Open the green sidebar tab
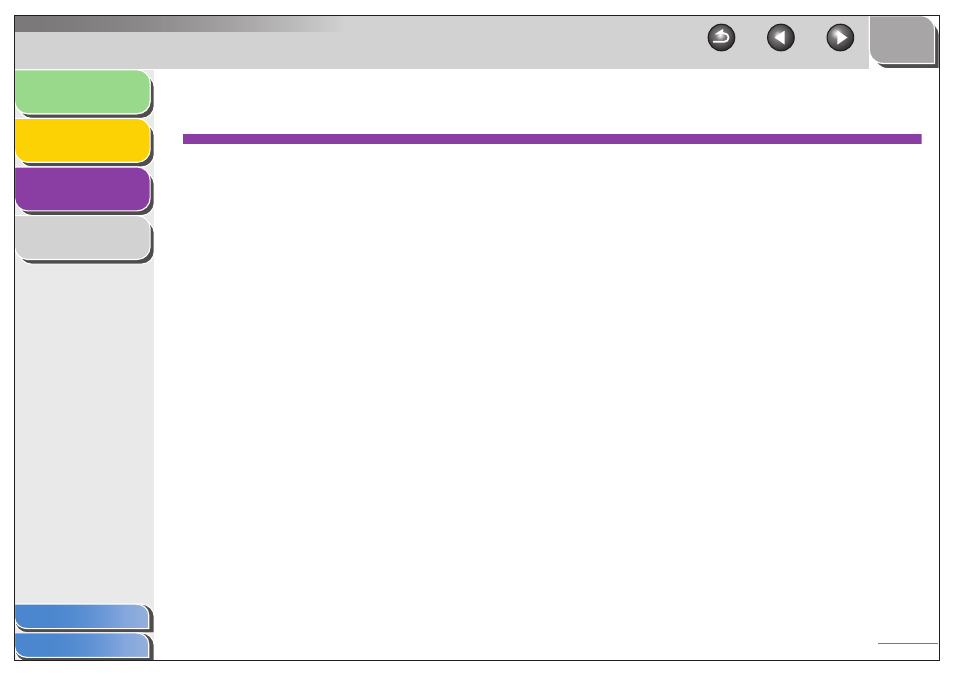 [83, 92]
